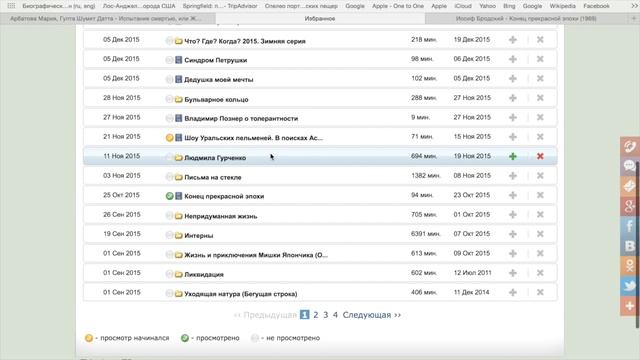Screen dimensions: 640x360
Task: Click plus icon in Бульварное кольцо row
Action: 513,98
